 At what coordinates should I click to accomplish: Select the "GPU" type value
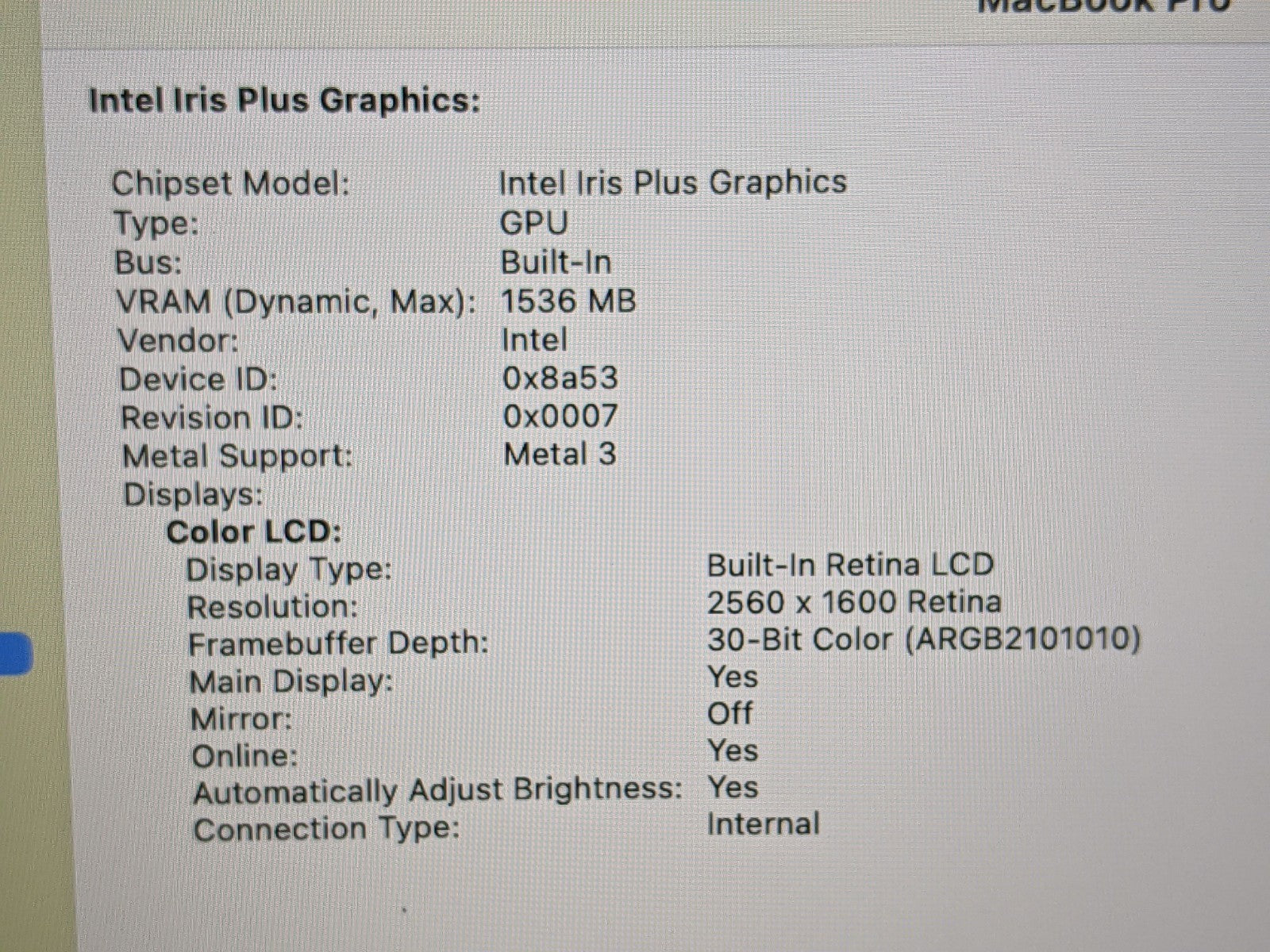click(x=533, y=223)
